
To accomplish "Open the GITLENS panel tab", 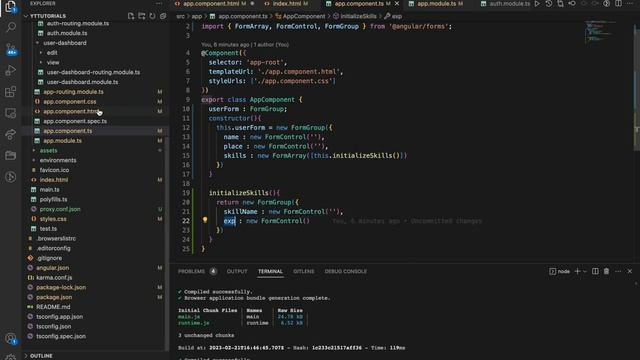I will (304, 271).
